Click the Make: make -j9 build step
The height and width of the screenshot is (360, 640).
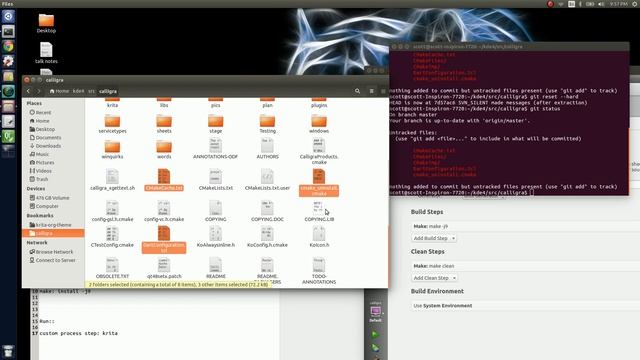[x=526, y=226]
